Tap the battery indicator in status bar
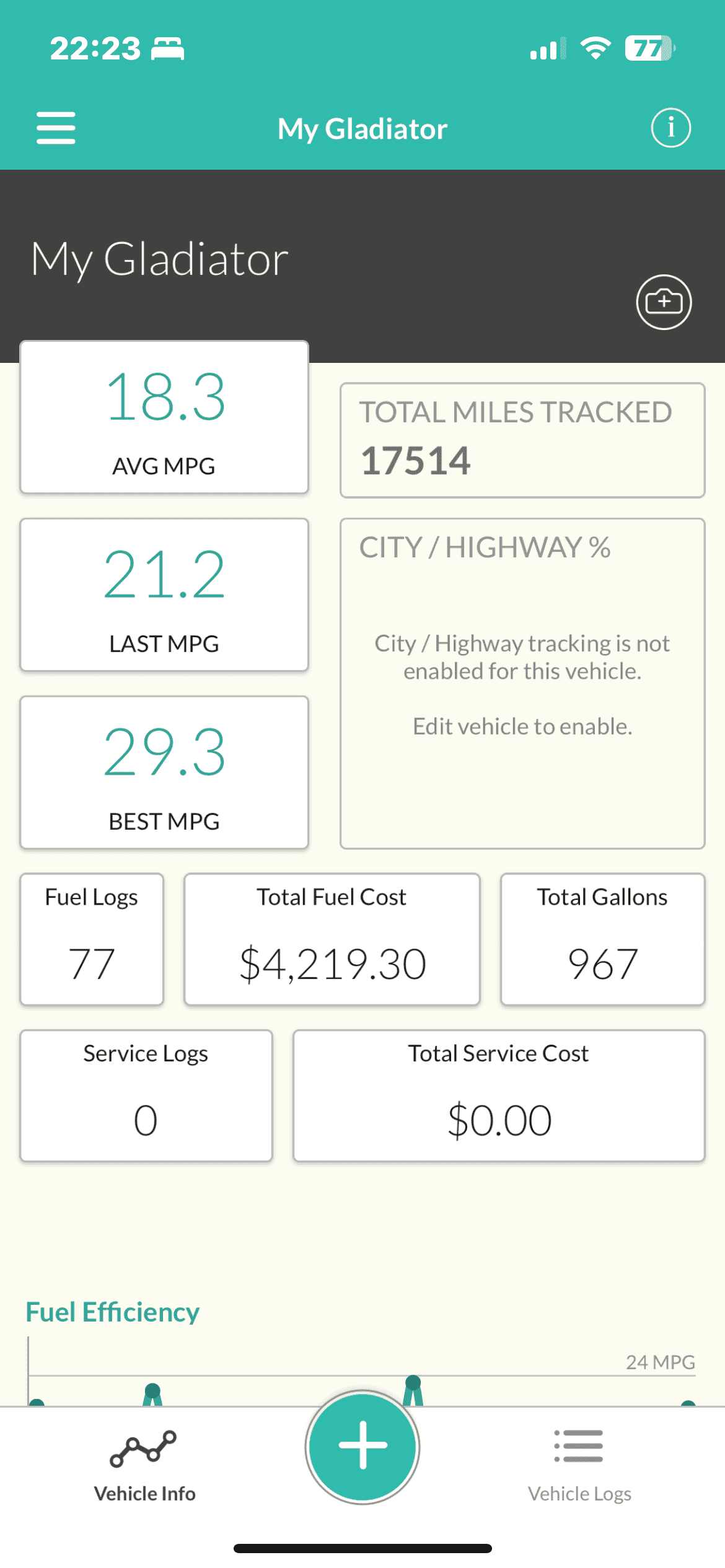 click(x=649, y=48)
